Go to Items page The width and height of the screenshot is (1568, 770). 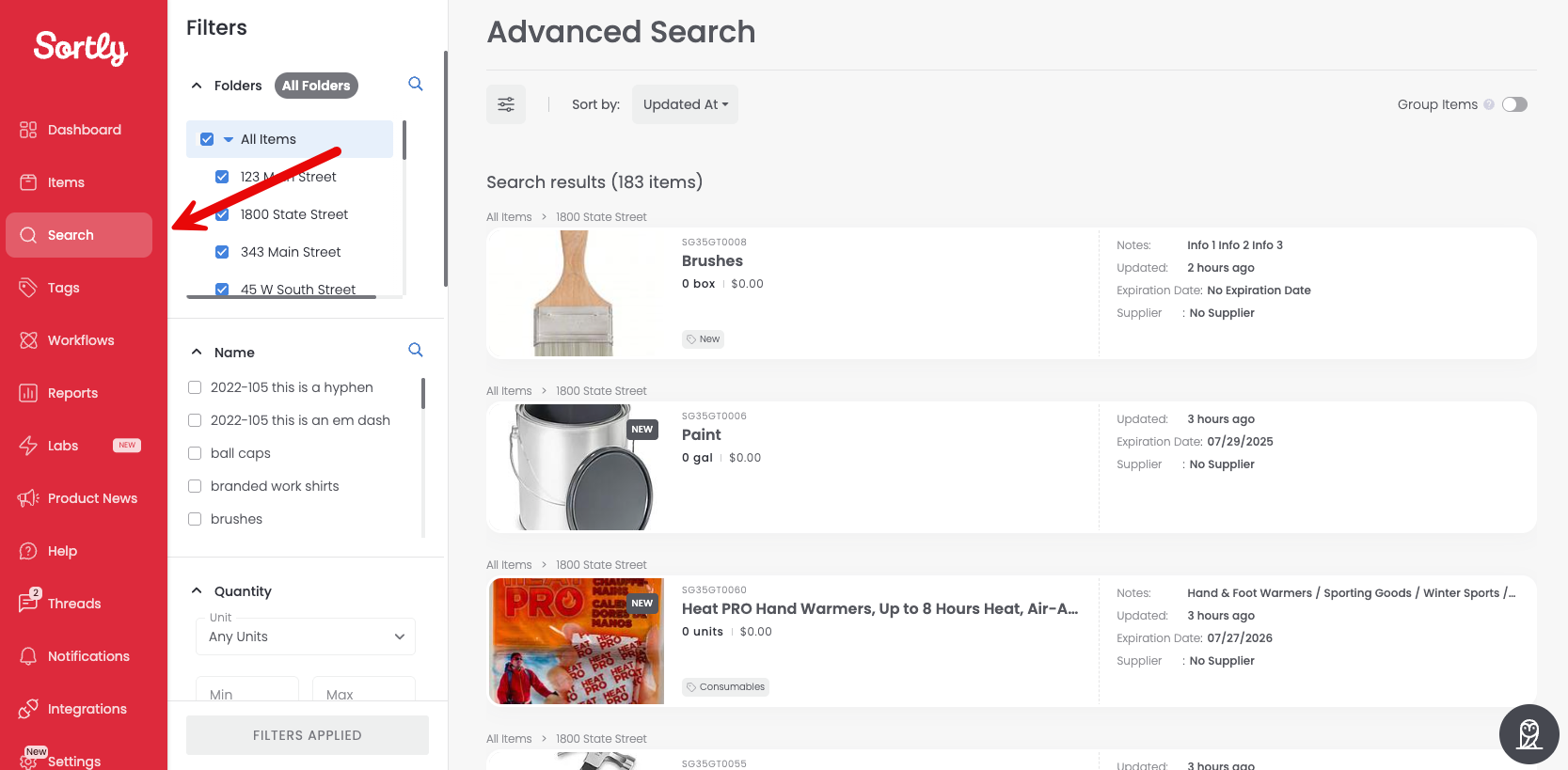click(66, 182)
